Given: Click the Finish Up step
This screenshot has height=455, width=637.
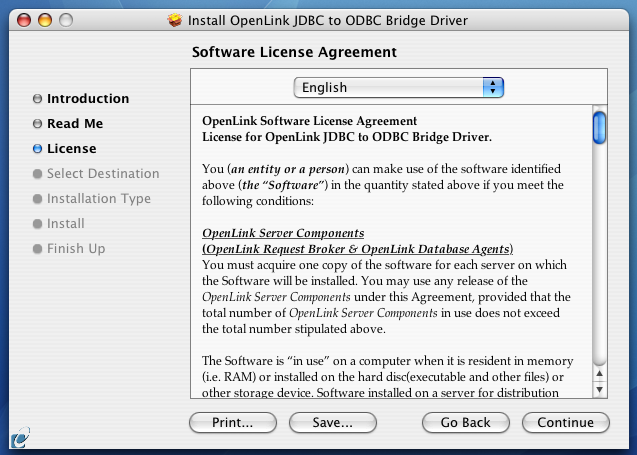Looking at the screenshot, I should tap(76, 249).
